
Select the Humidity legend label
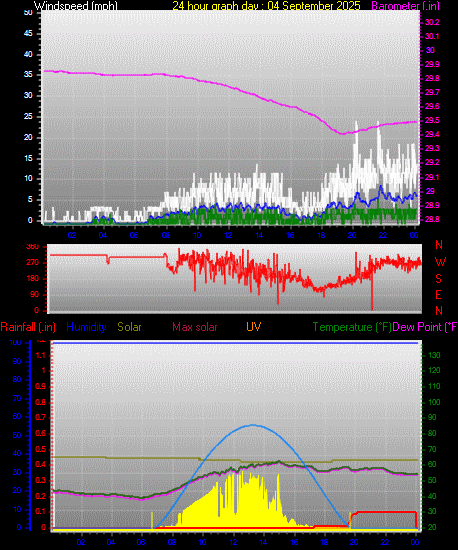[86, 327]
